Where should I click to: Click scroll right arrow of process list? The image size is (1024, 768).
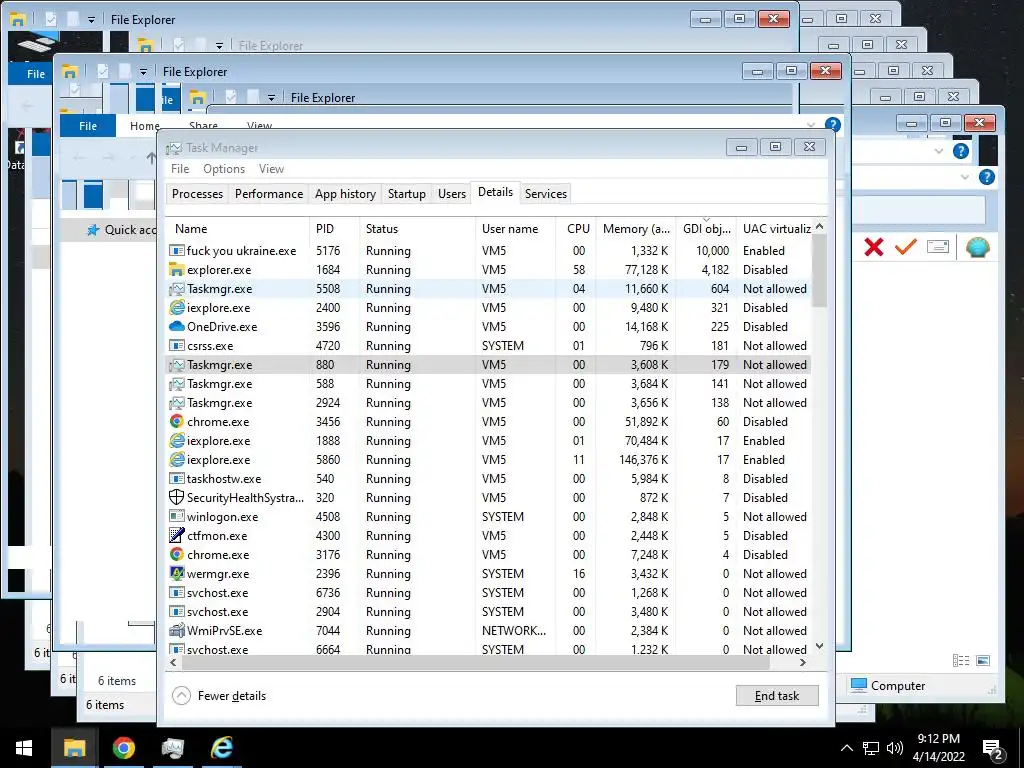(x=803, y=662)
